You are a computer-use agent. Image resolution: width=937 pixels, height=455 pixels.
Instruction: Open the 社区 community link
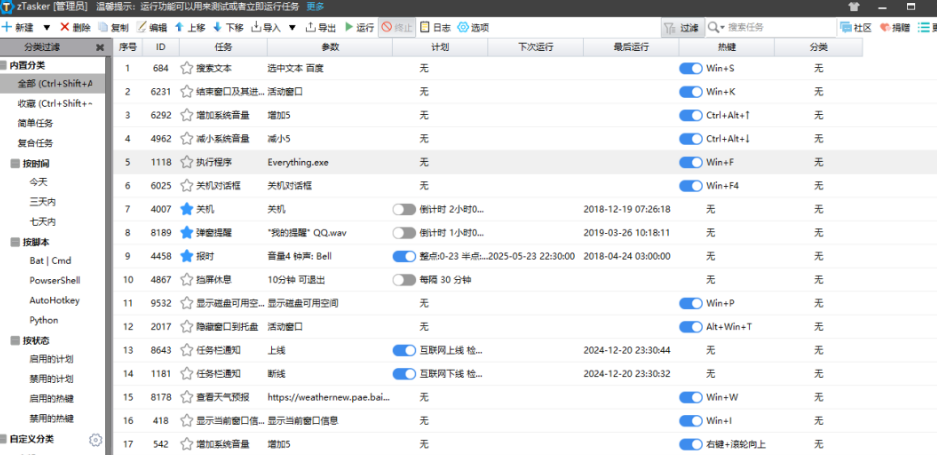point(855,28)
